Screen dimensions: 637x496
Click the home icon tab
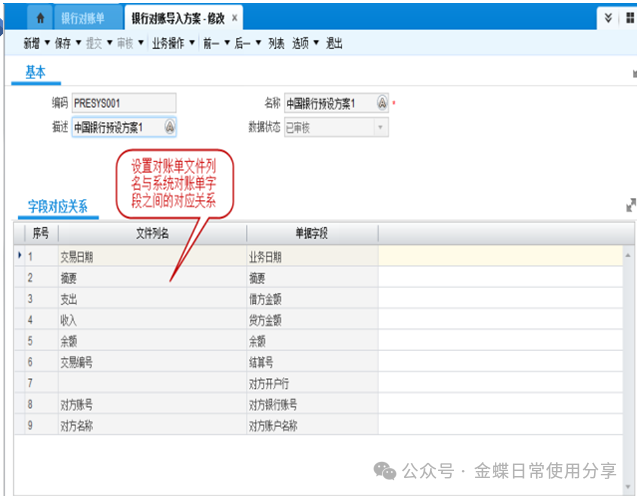[x=38, y=18]
